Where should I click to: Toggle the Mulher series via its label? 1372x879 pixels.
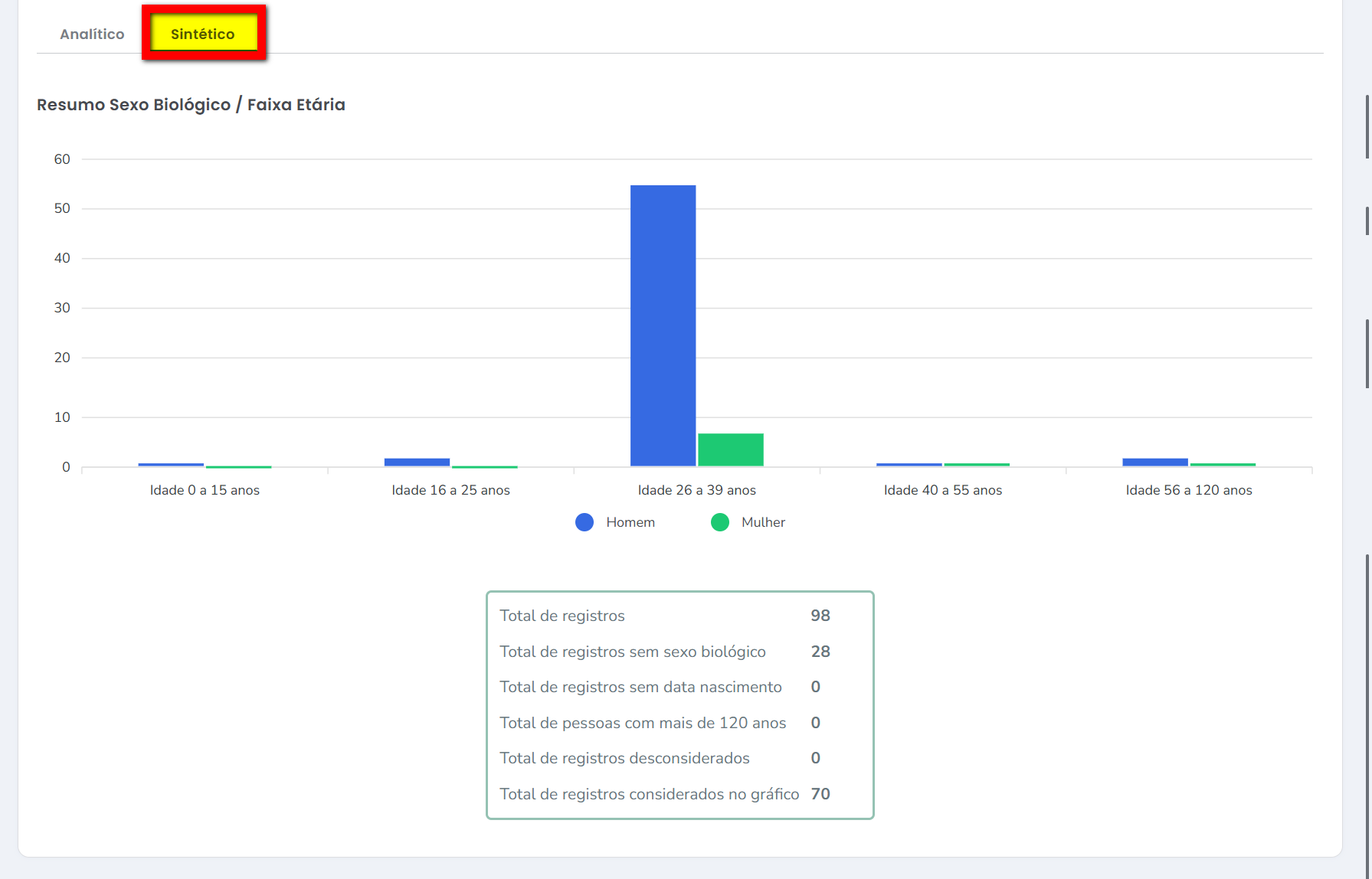(x=763, y=522)
